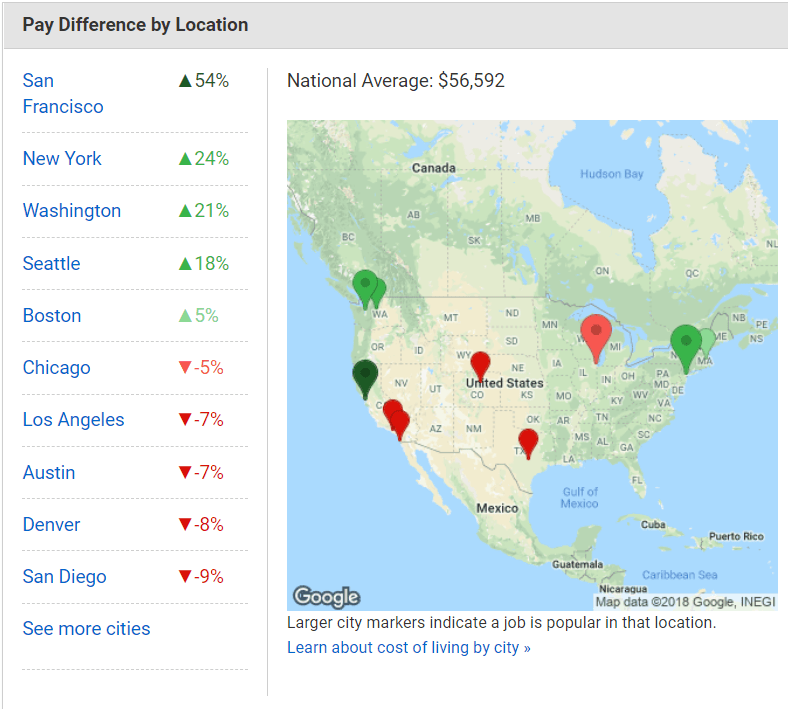
Task: Click the 21% Washington pay difference
Action: (x=204, y=211)
